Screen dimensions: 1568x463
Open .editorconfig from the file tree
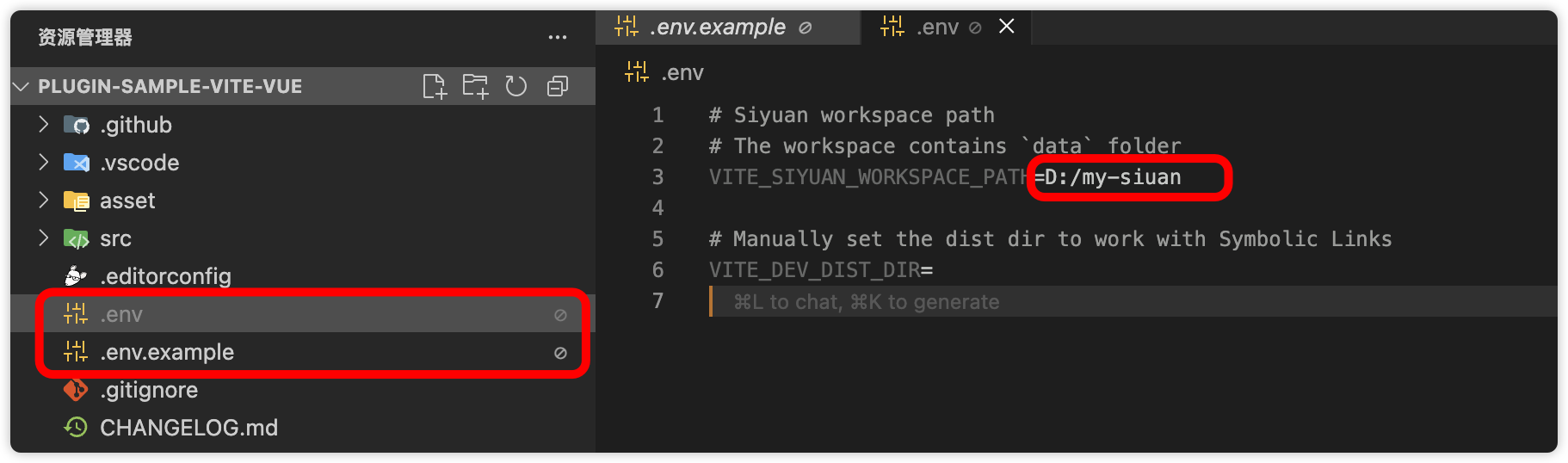click(x=165, y=276)
